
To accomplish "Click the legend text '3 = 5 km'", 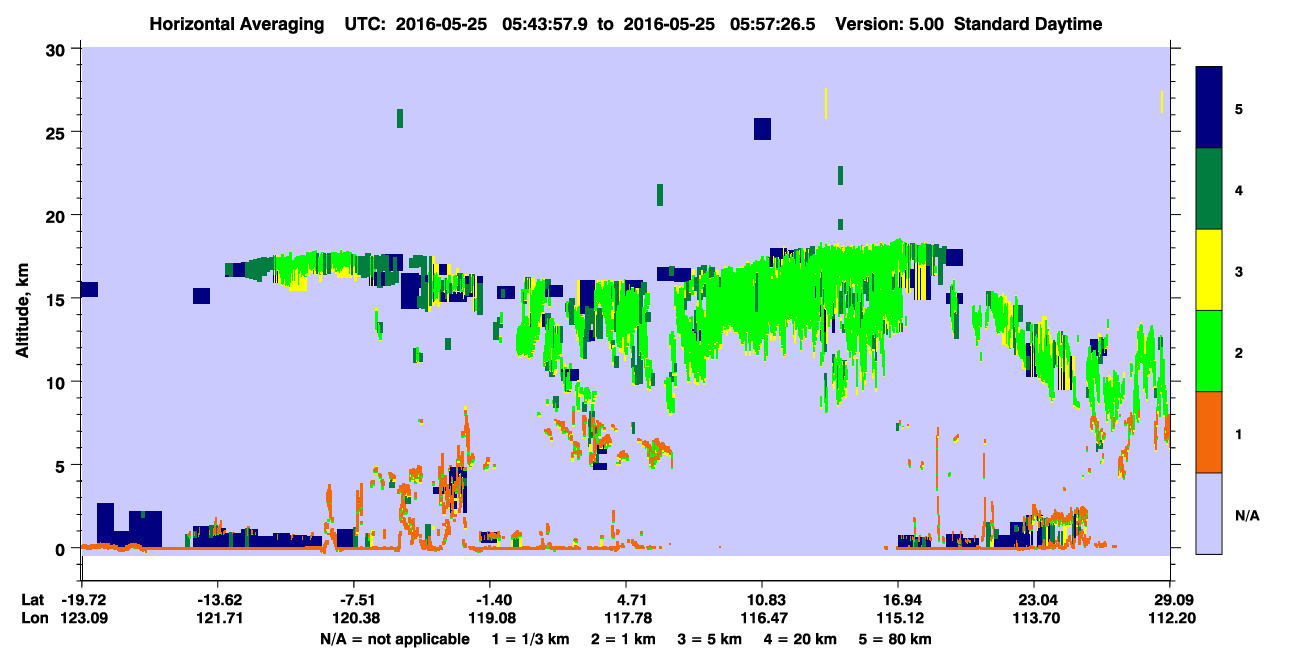I will click(x=711, y=639).
